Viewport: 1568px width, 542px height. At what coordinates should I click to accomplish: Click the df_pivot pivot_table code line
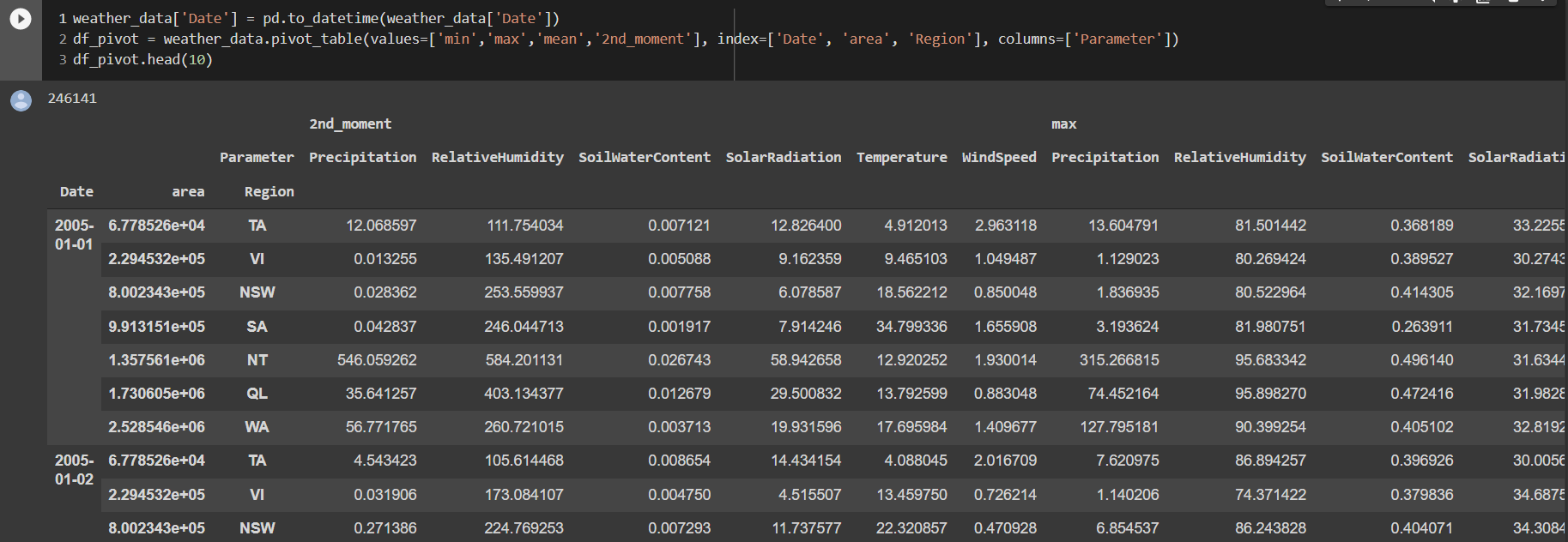tap(626, 39)
